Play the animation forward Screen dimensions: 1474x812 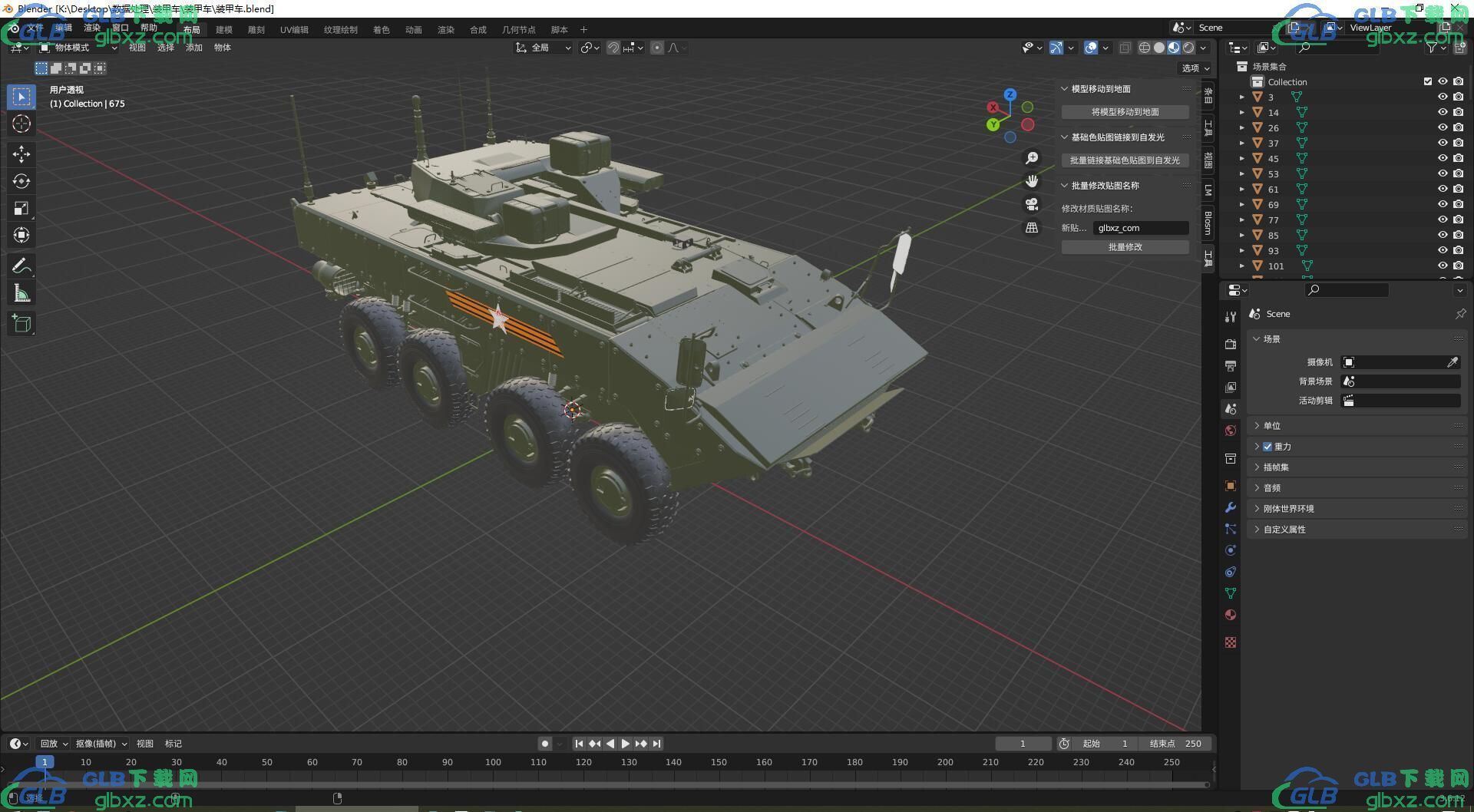pyautogui.click(x=626, y=744)
